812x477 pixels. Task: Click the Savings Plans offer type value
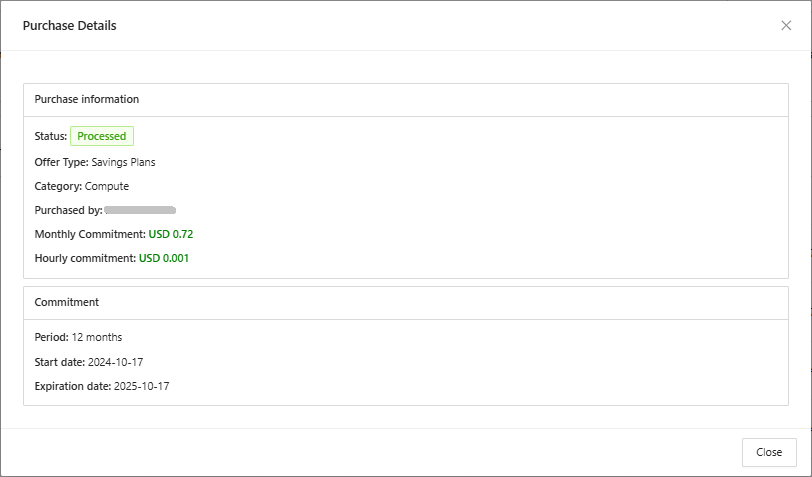pos(123,162)
